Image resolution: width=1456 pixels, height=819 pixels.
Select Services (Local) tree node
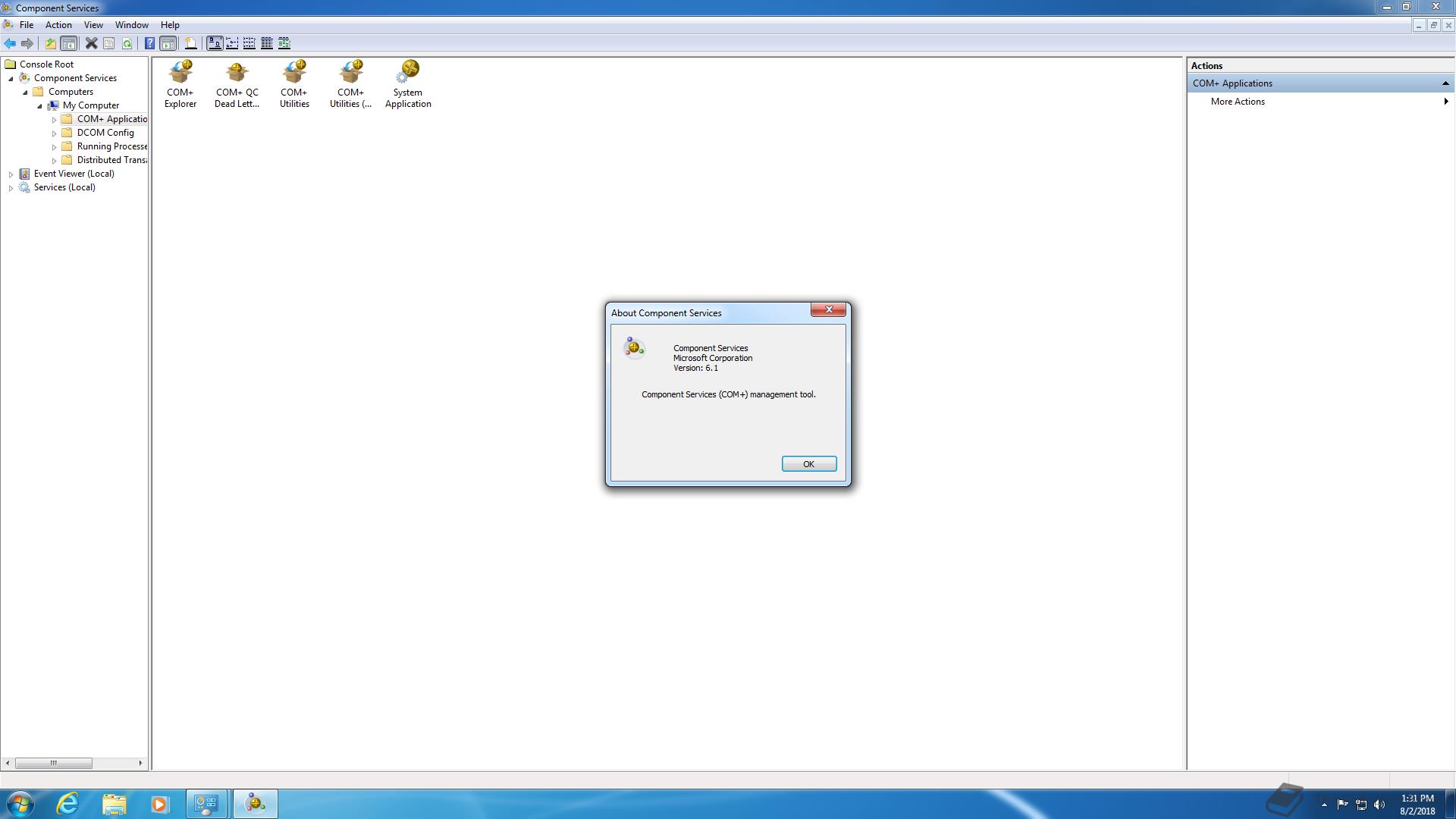tap(64, 187)
